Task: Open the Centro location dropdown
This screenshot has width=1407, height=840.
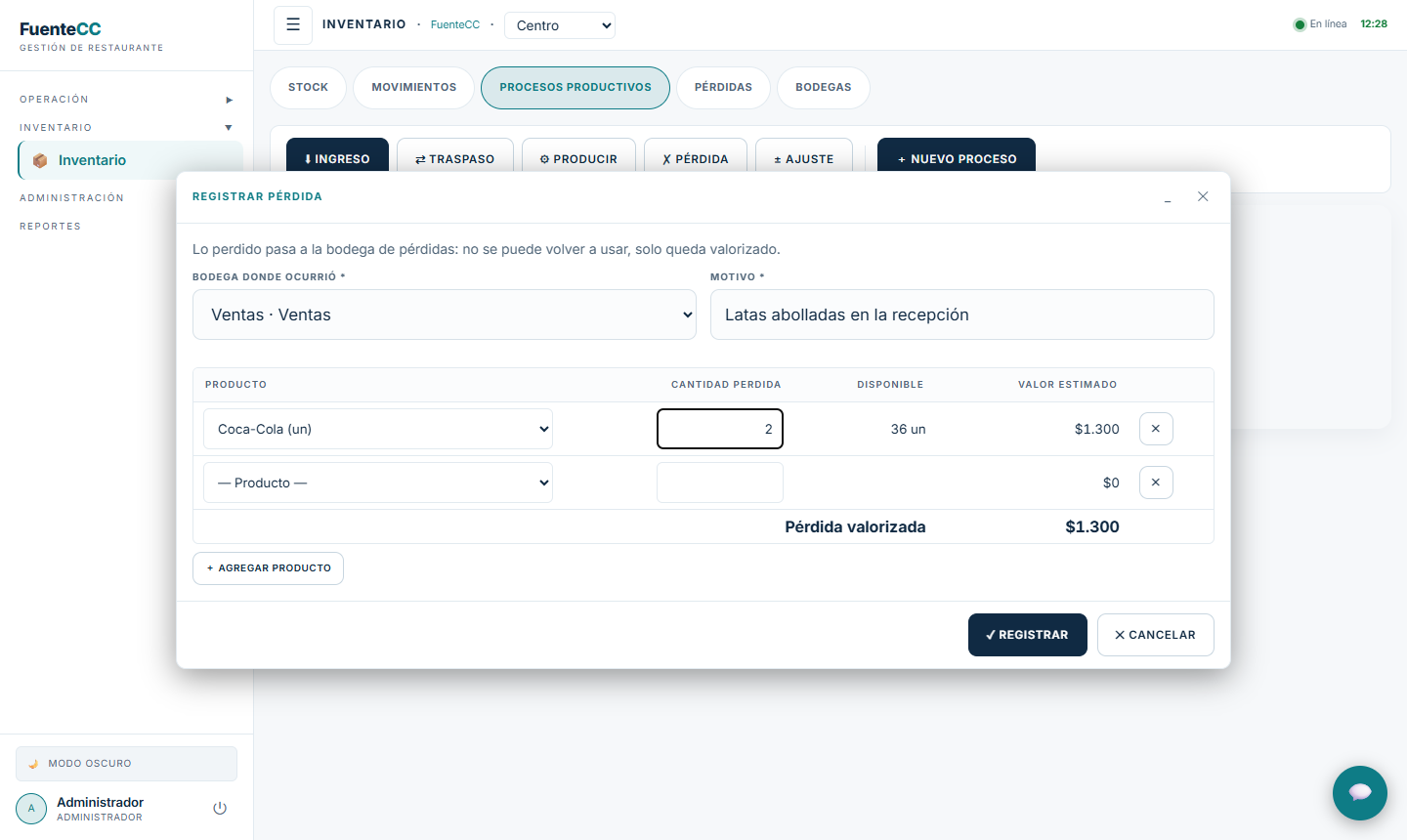Action: tap(560, 25)
